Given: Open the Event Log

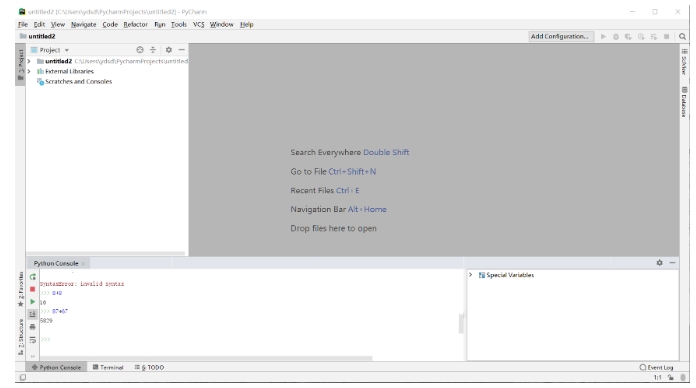Looking at the screenshot, I should [x=656, y=368].
